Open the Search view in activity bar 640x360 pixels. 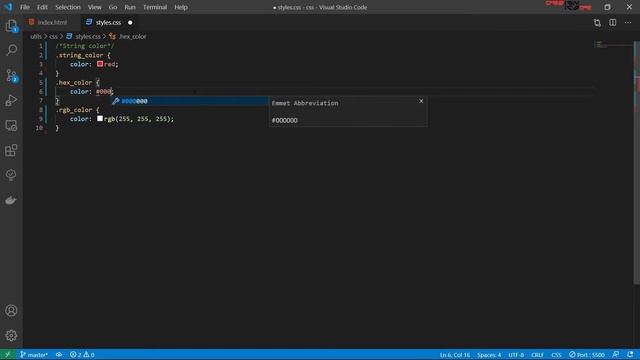pyautogui.click(x=11, y=50)
